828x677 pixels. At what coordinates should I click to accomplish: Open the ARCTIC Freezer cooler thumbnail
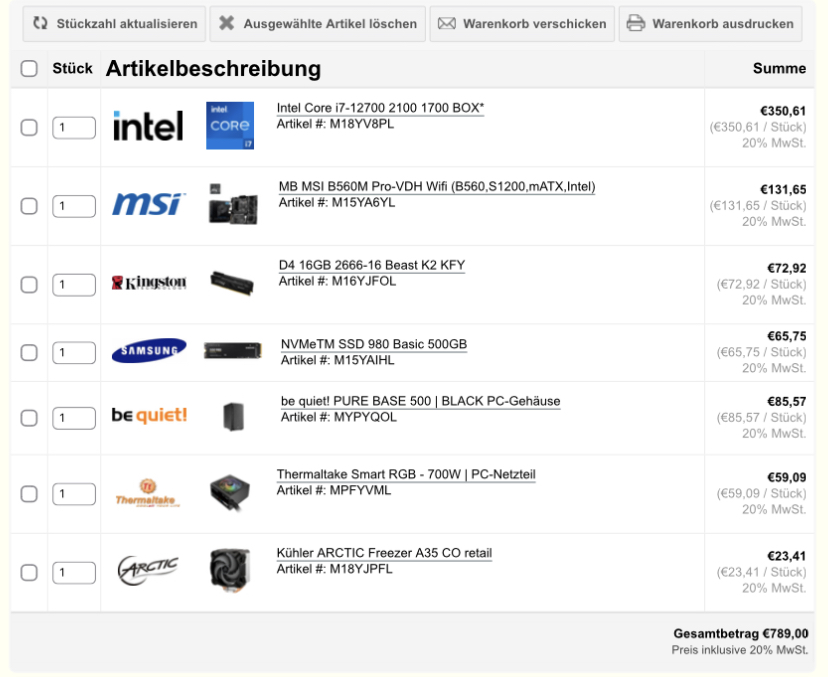(x=230, y=571)
